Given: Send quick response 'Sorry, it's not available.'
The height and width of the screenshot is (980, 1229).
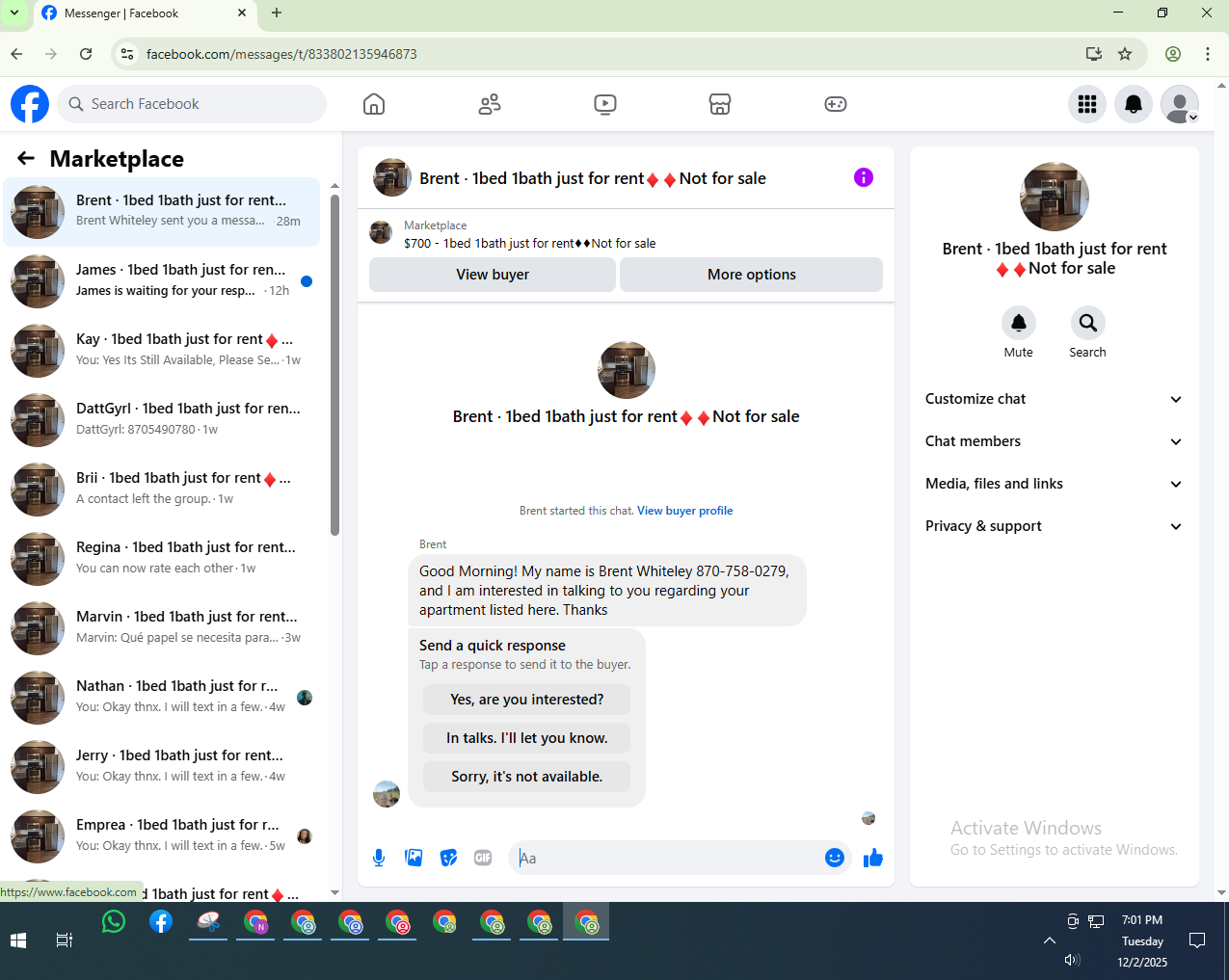Looking at the screenshot, I should [527, 777].
